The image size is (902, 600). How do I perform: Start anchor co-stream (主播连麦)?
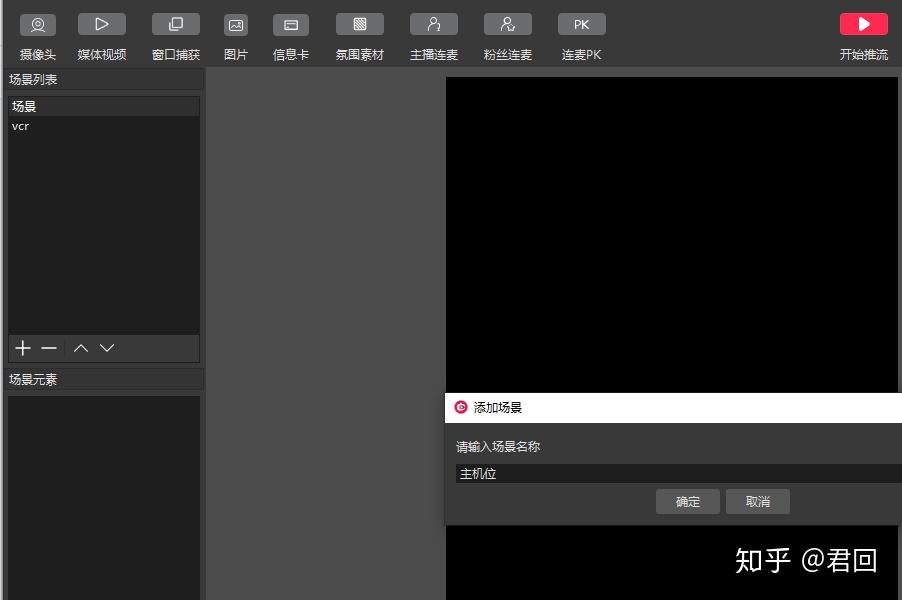[x=434, y=25]
